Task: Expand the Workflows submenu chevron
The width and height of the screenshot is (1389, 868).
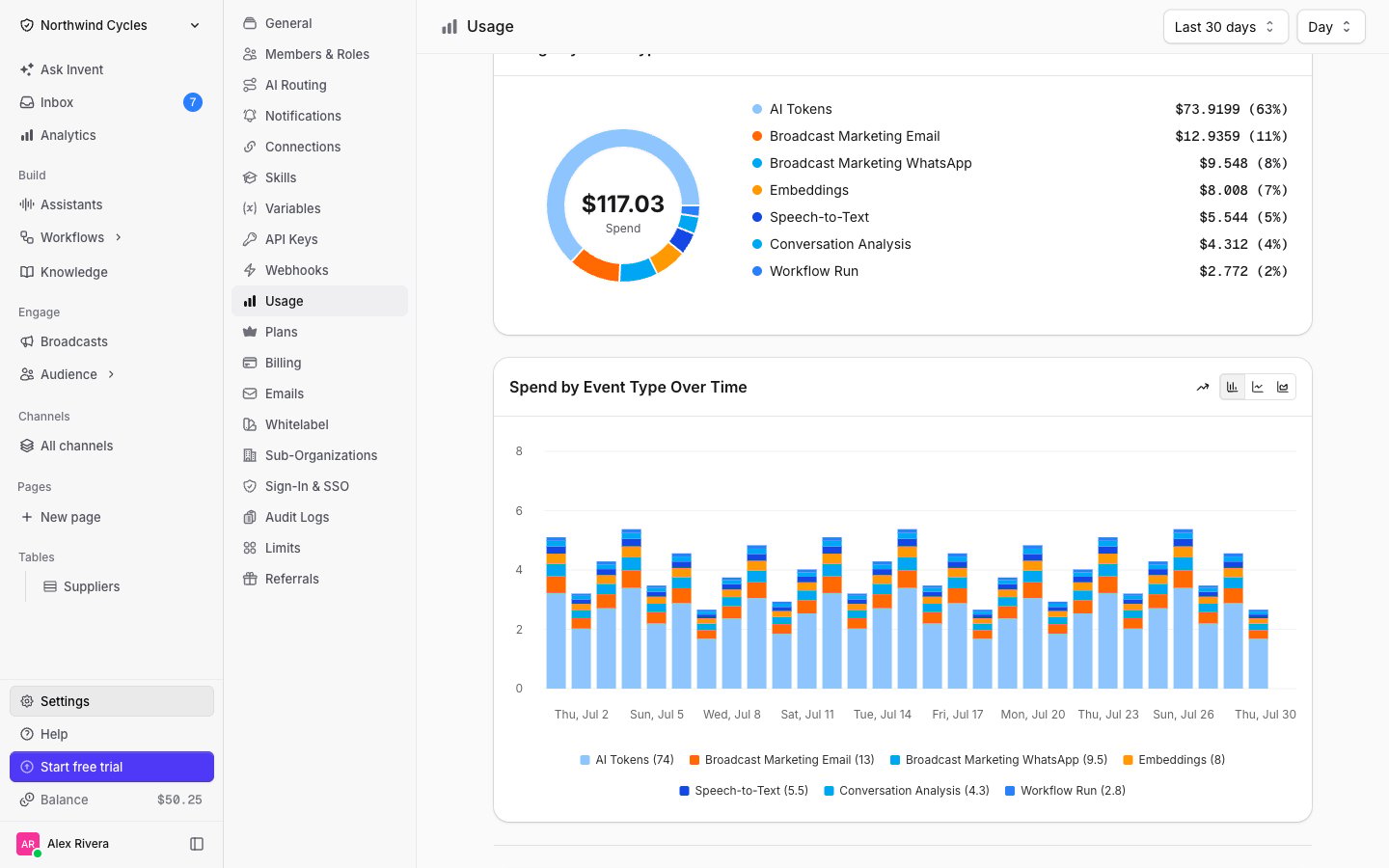Action: 119,237
